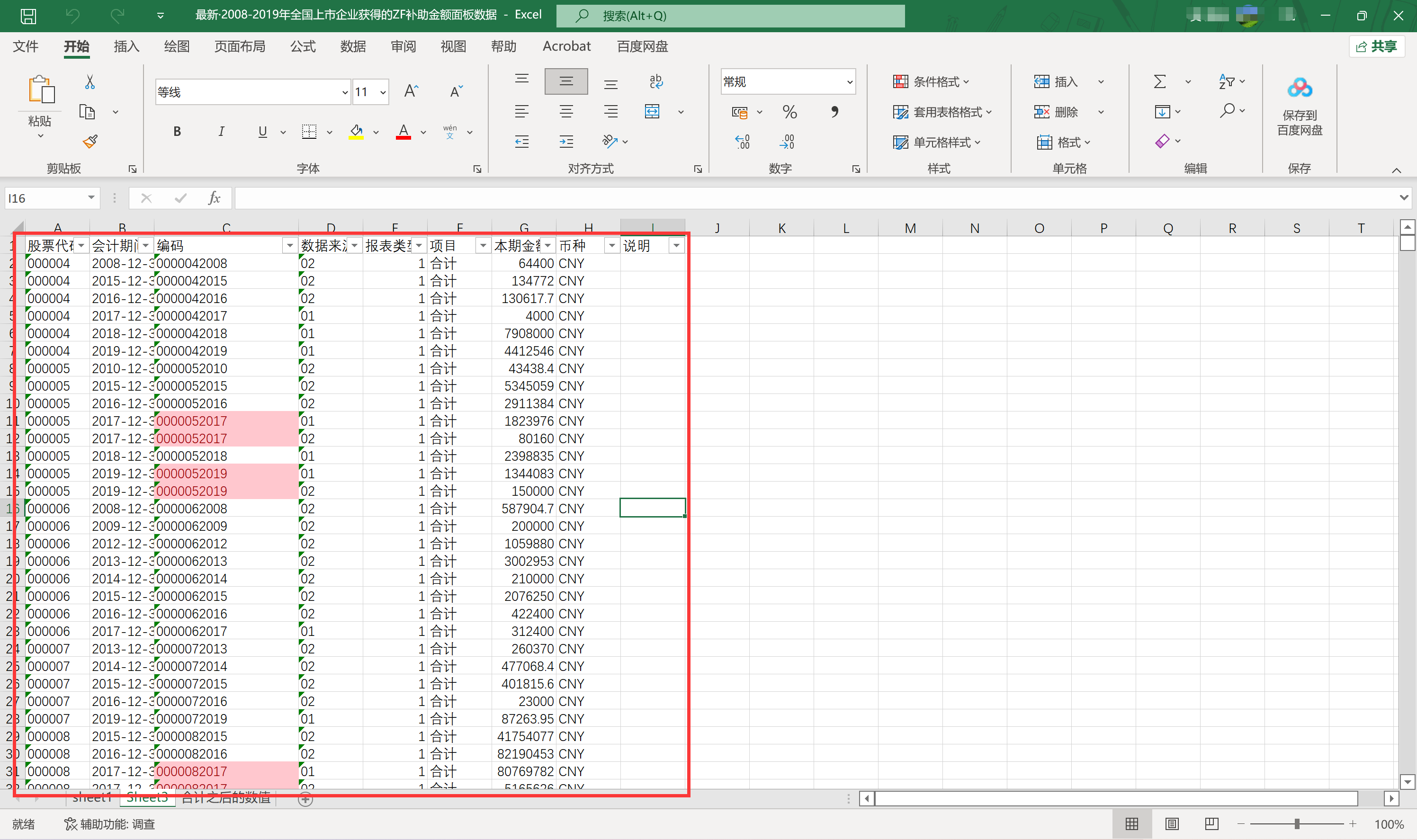Click the Percent Style icon
Screen dimensions: 1417x840
789,112
